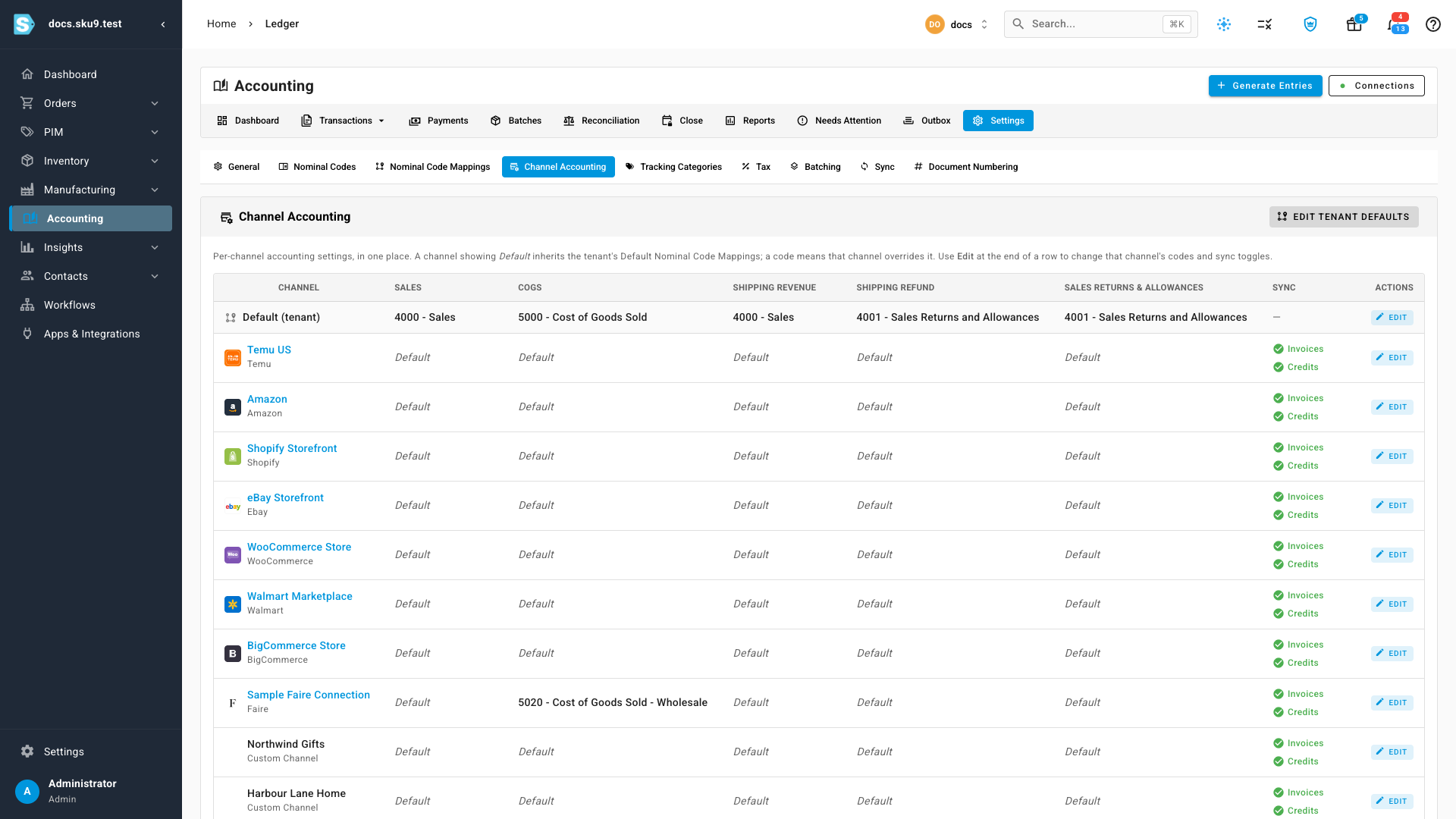This screenshot has width=1456, height=819.
Task: Click the shield security icon
Action: click(x=1310, y=24)
